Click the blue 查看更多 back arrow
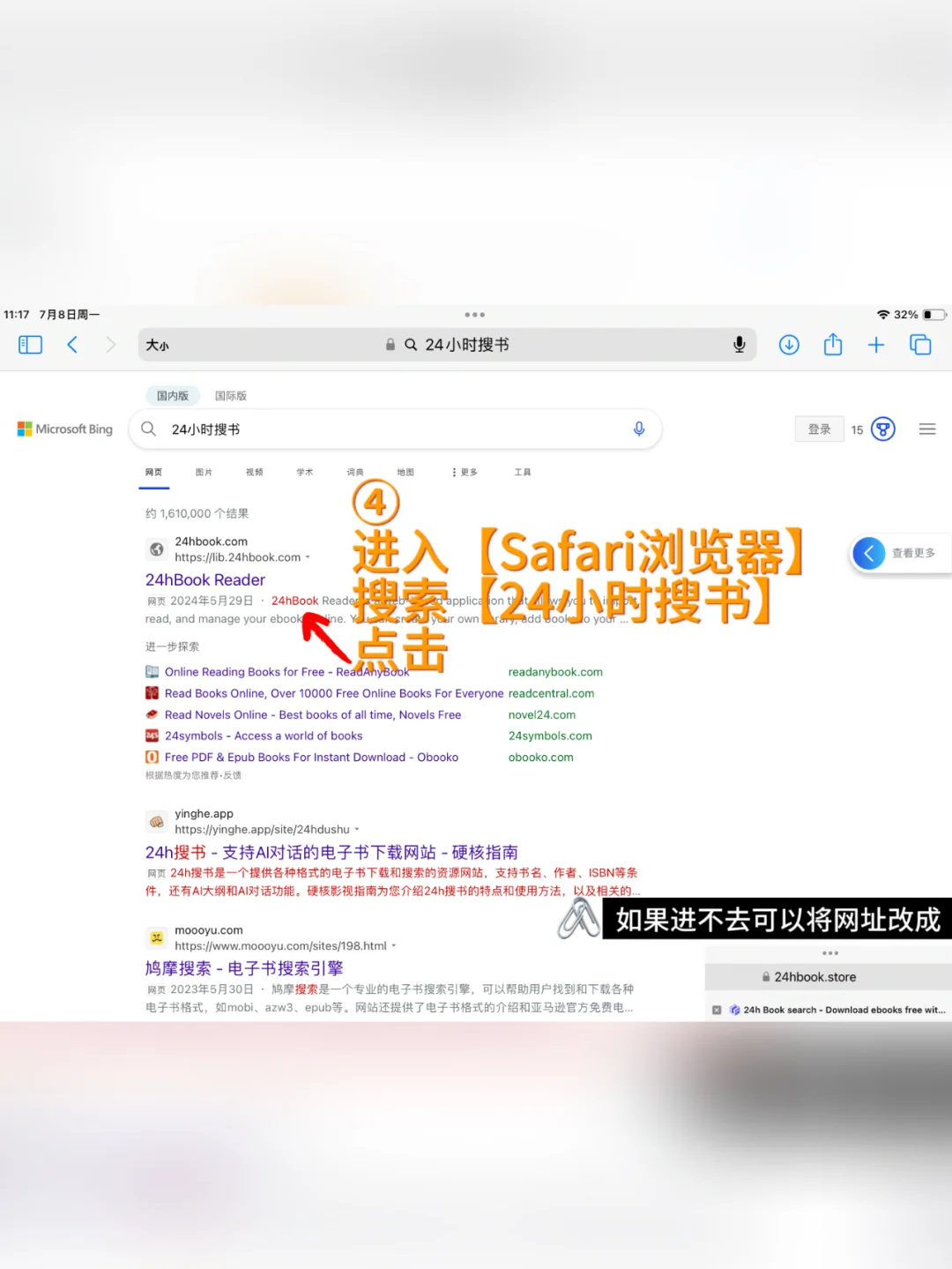The image size is (952, 1269). 869,553
